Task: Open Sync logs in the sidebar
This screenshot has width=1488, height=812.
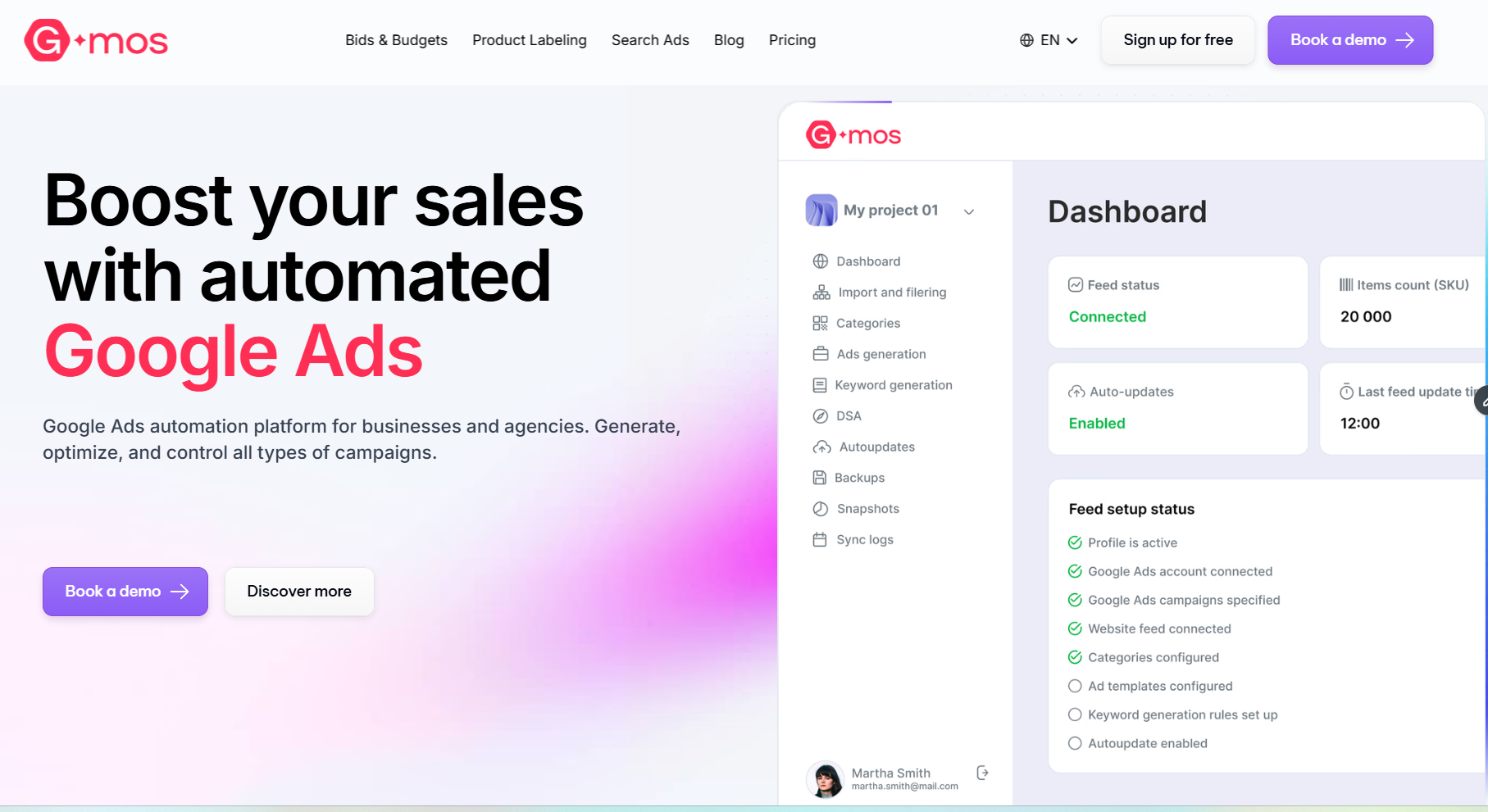Action: coord(865,540)
